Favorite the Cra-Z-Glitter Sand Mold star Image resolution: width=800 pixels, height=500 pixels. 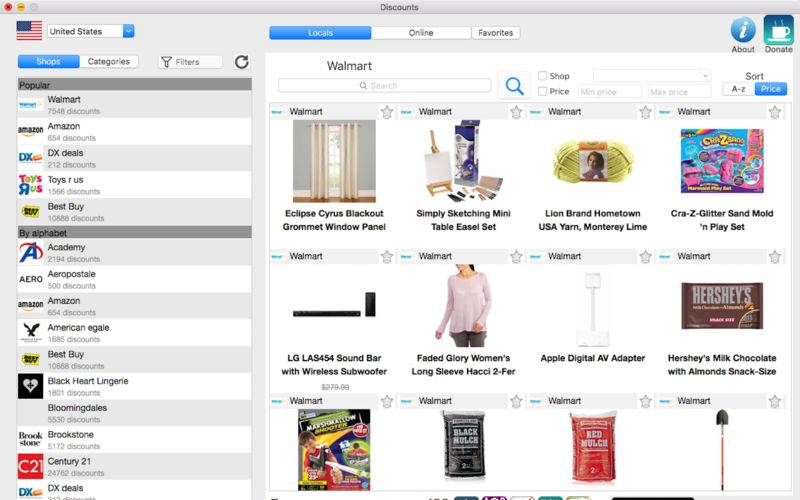click(x=774, y=112)
